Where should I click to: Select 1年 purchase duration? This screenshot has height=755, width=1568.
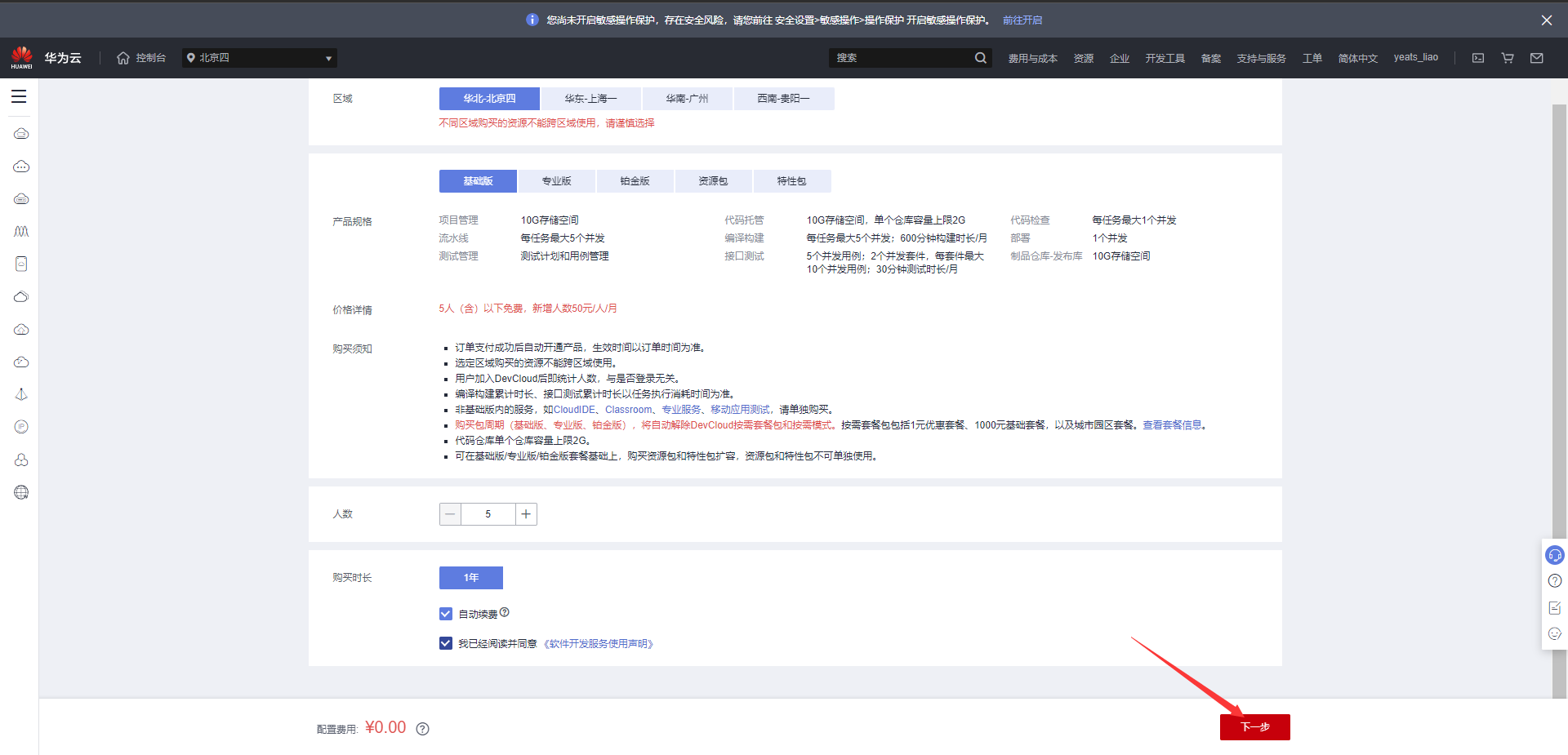(x=471, y=578)
